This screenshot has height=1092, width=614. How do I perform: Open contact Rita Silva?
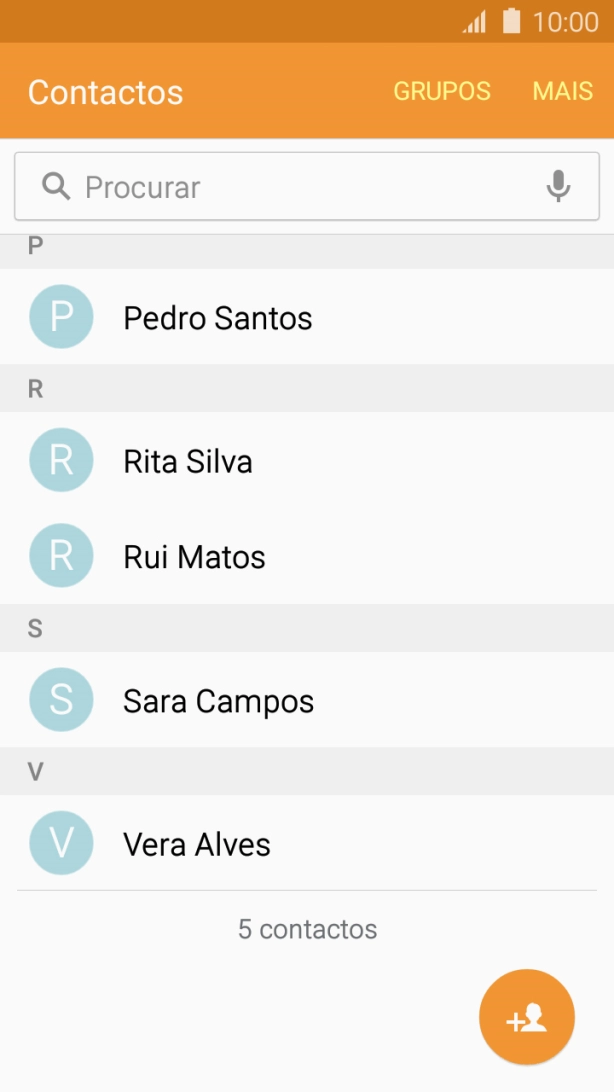pyautogui.click(x=188, y=461)
